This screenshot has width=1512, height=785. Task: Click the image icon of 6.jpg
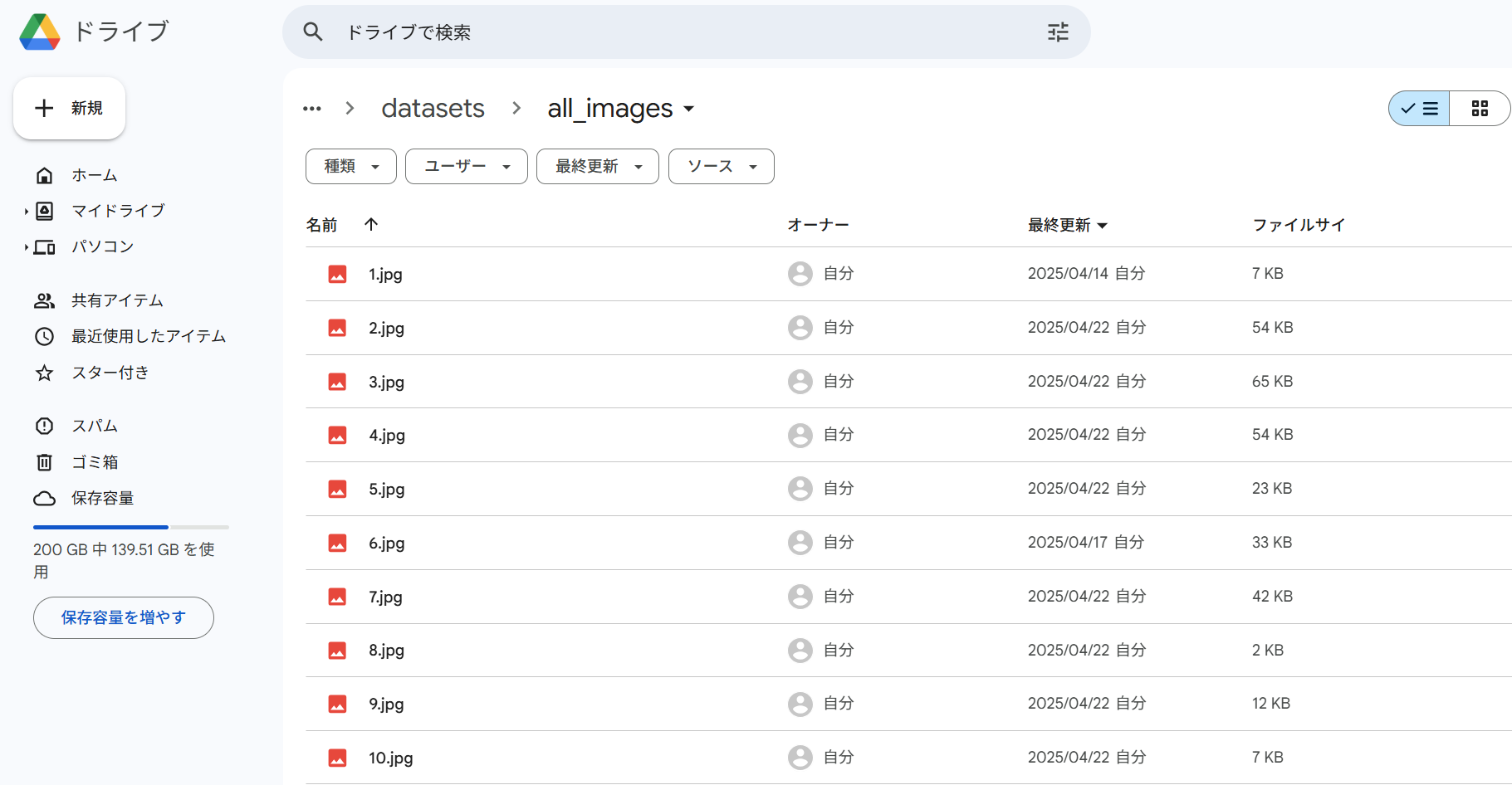[x=337, y=543]
